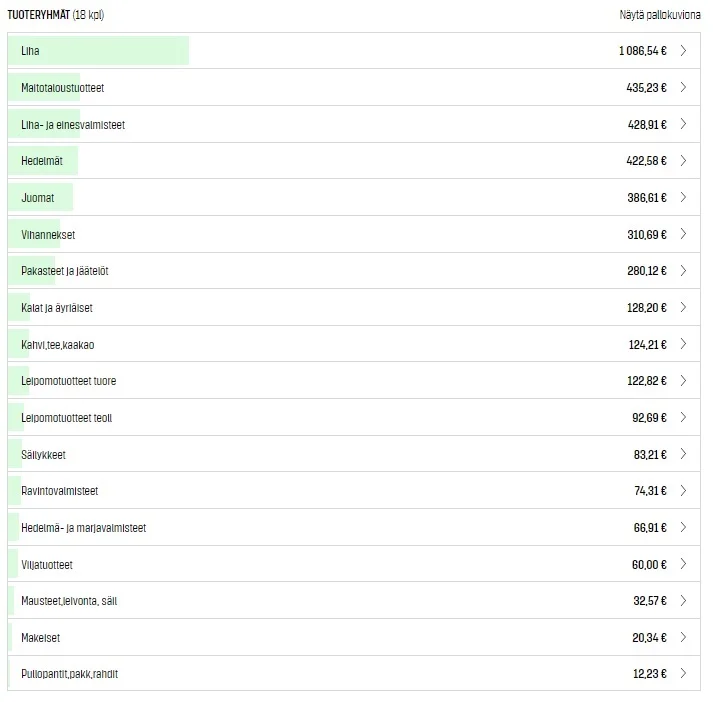Click the Hedelmät row arrow icon
713x702 pixels.
(x=683, y=161)
